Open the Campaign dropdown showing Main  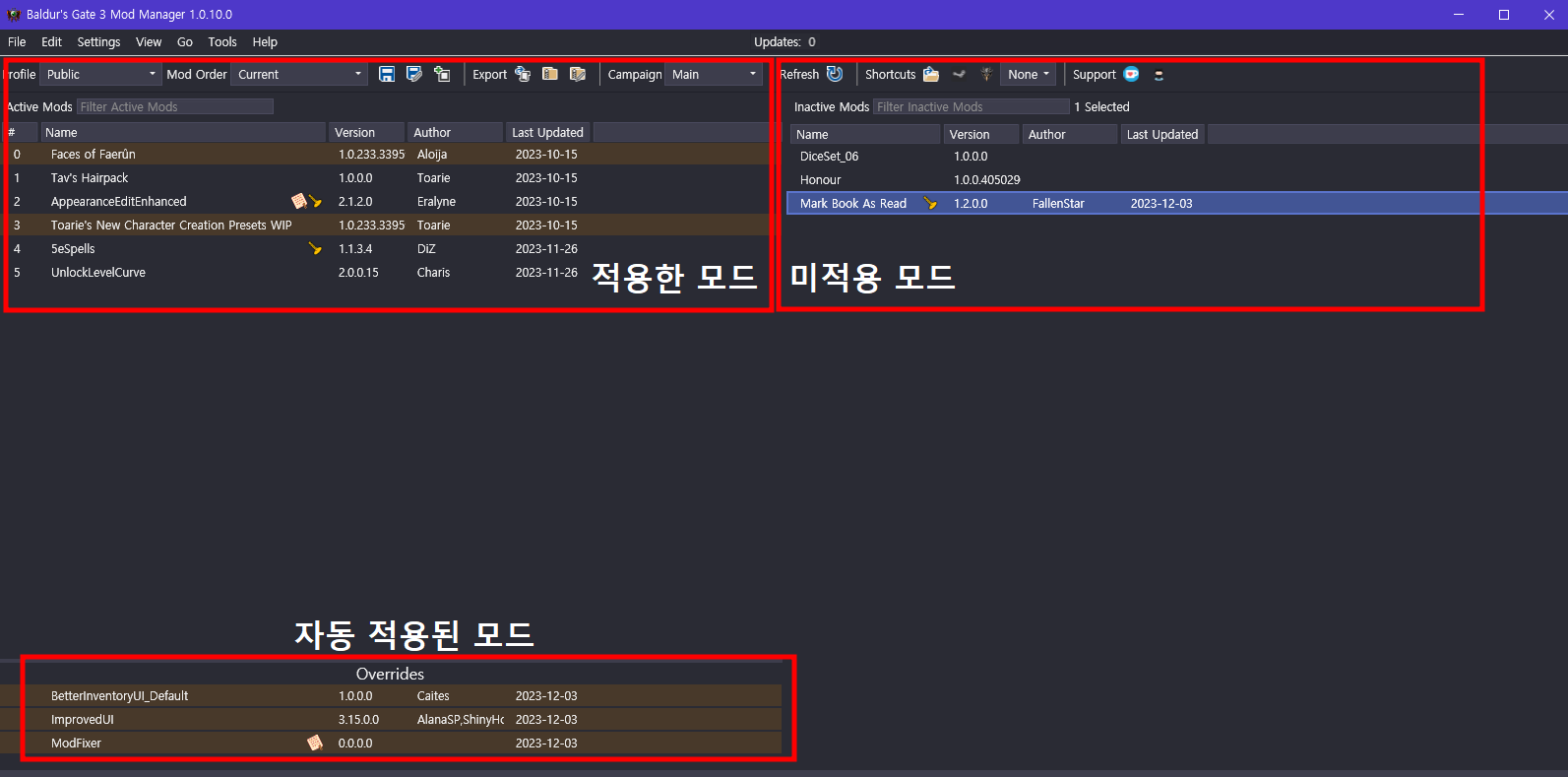coord(714,74)
